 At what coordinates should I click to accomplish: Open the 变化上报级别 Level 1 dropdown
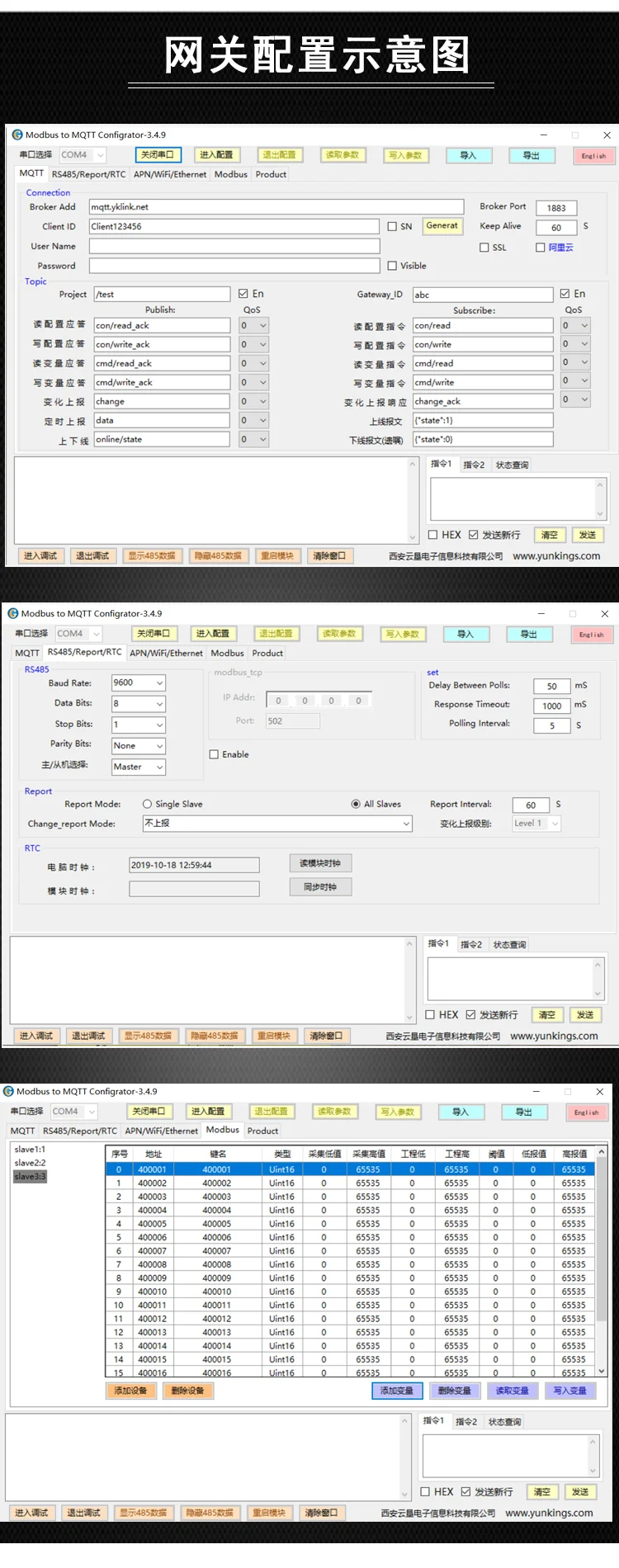[537, 824]
